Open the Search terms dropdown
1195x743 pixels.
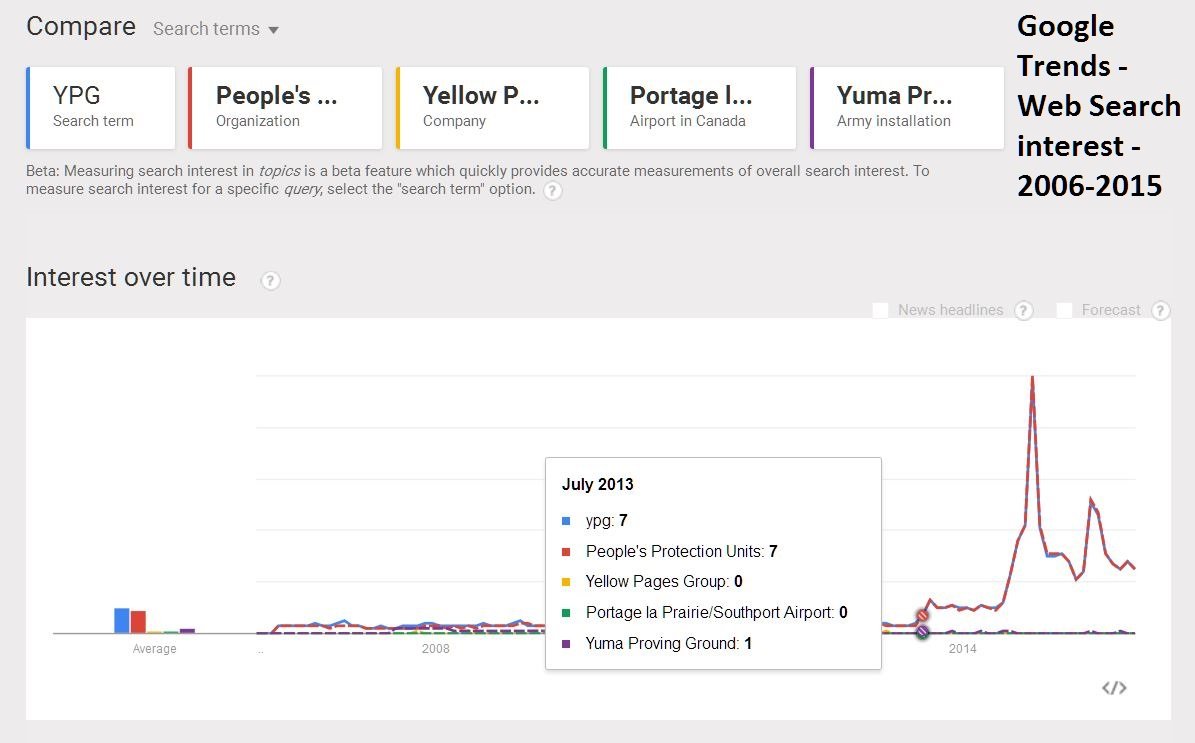(x=216, y=28)
